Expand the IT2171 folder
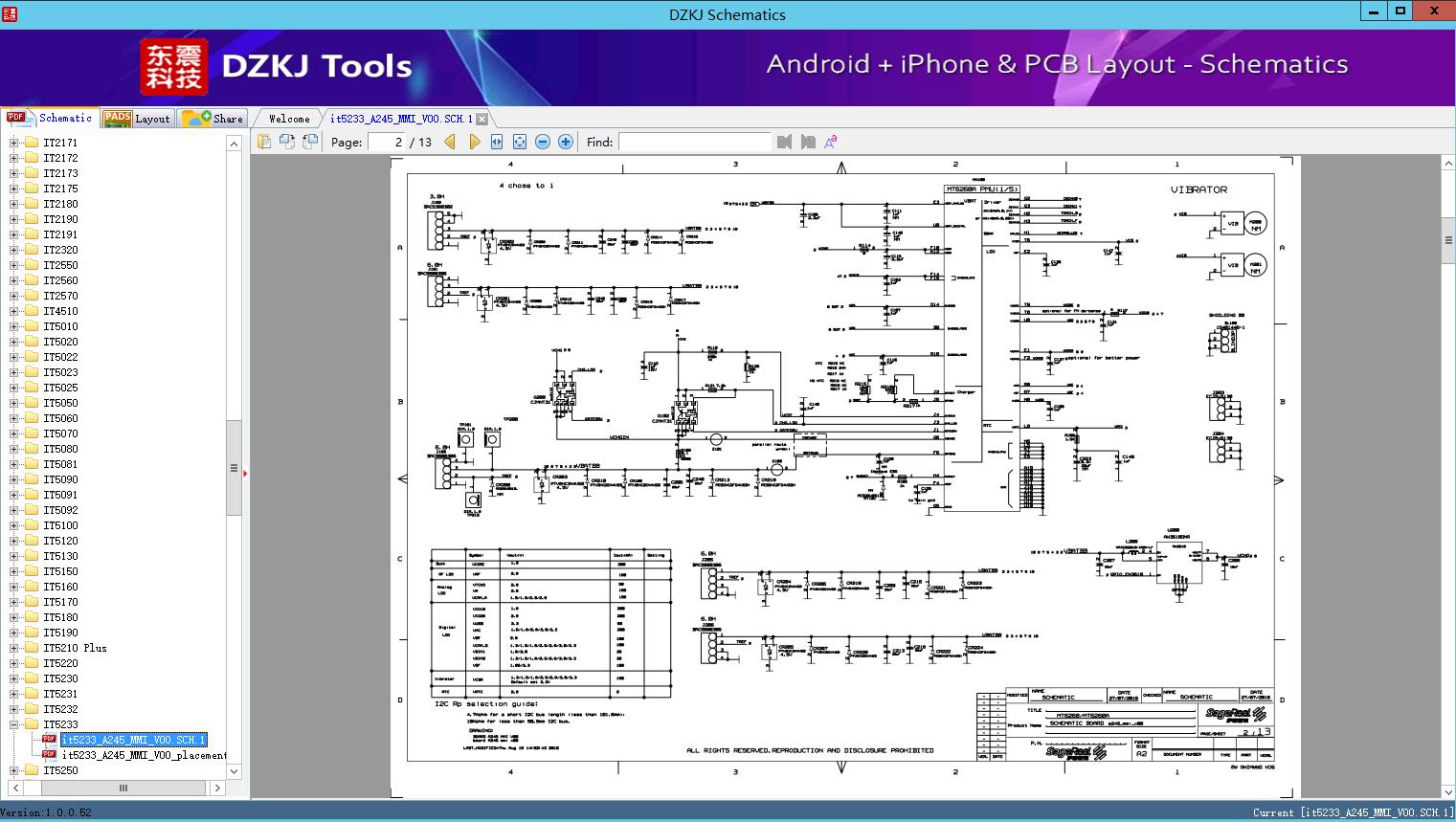The height and width of the screenshot is (822, 1456). coord(13,143)
